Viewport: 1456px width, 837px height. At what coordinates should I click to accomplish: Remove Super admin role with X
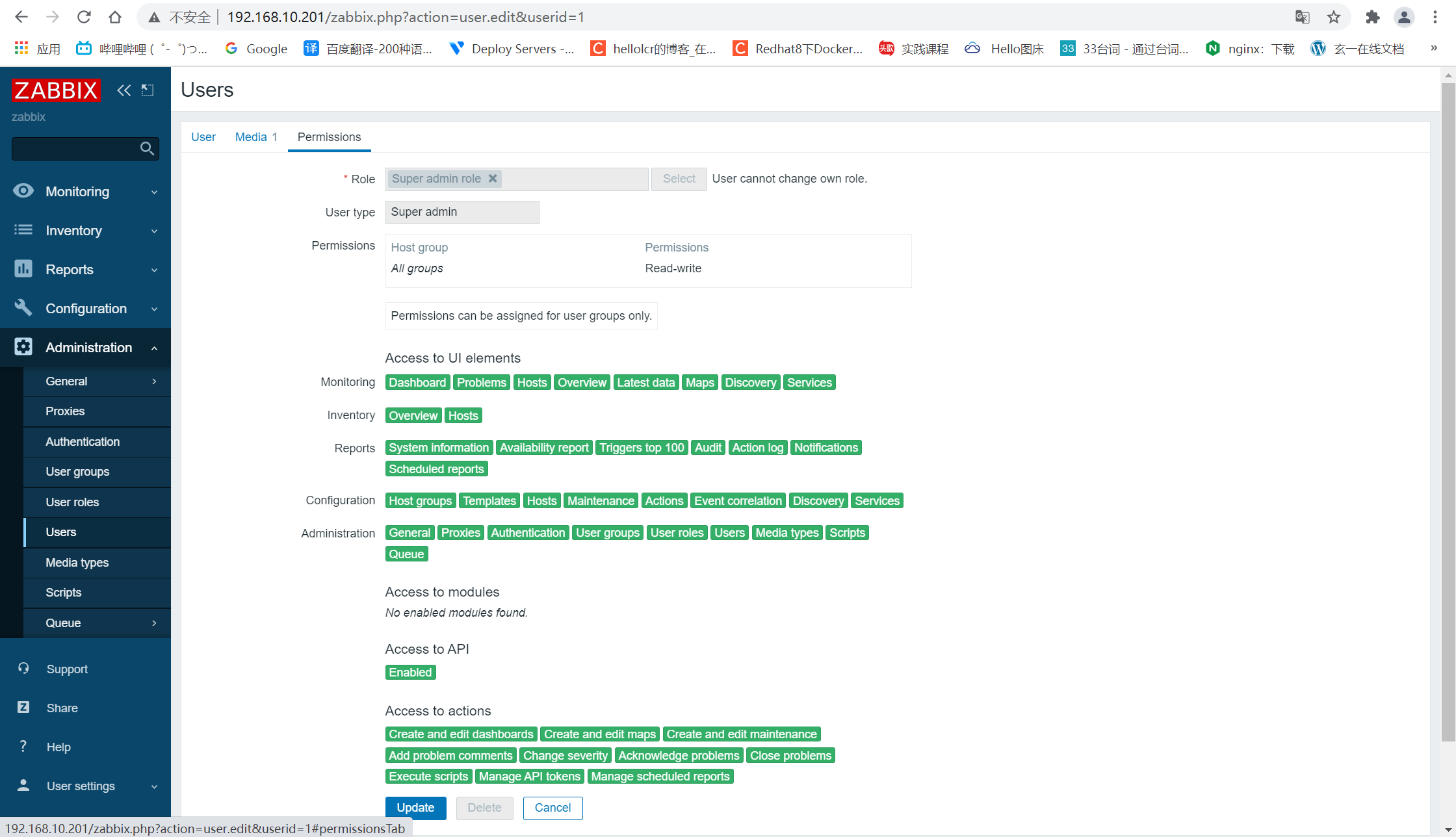click(493, 178)
